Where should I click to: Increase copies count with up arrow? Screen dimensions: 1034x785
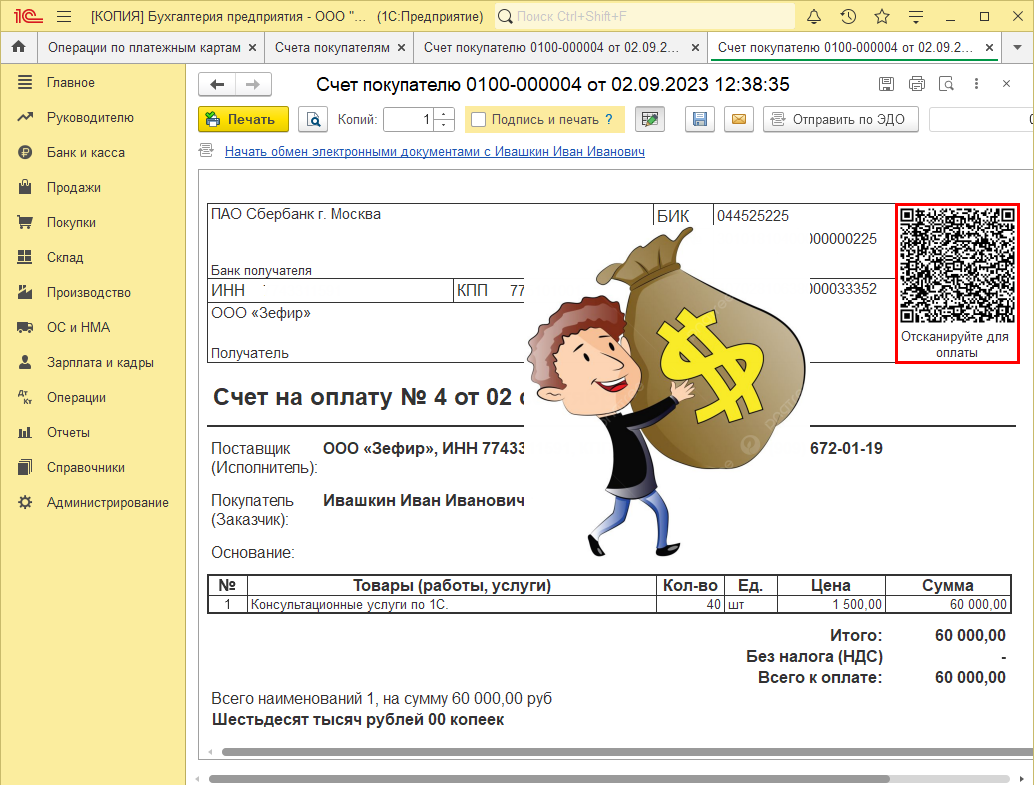[444, 113]
